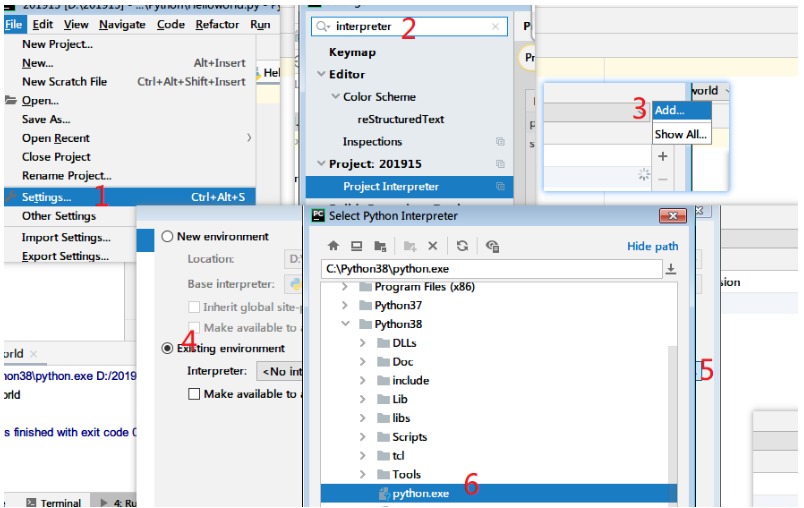Image resolution: width=804 pixels, height=508 pixels.
Task: Click the New Folder toolbar icon
Action: pos(410,247)
